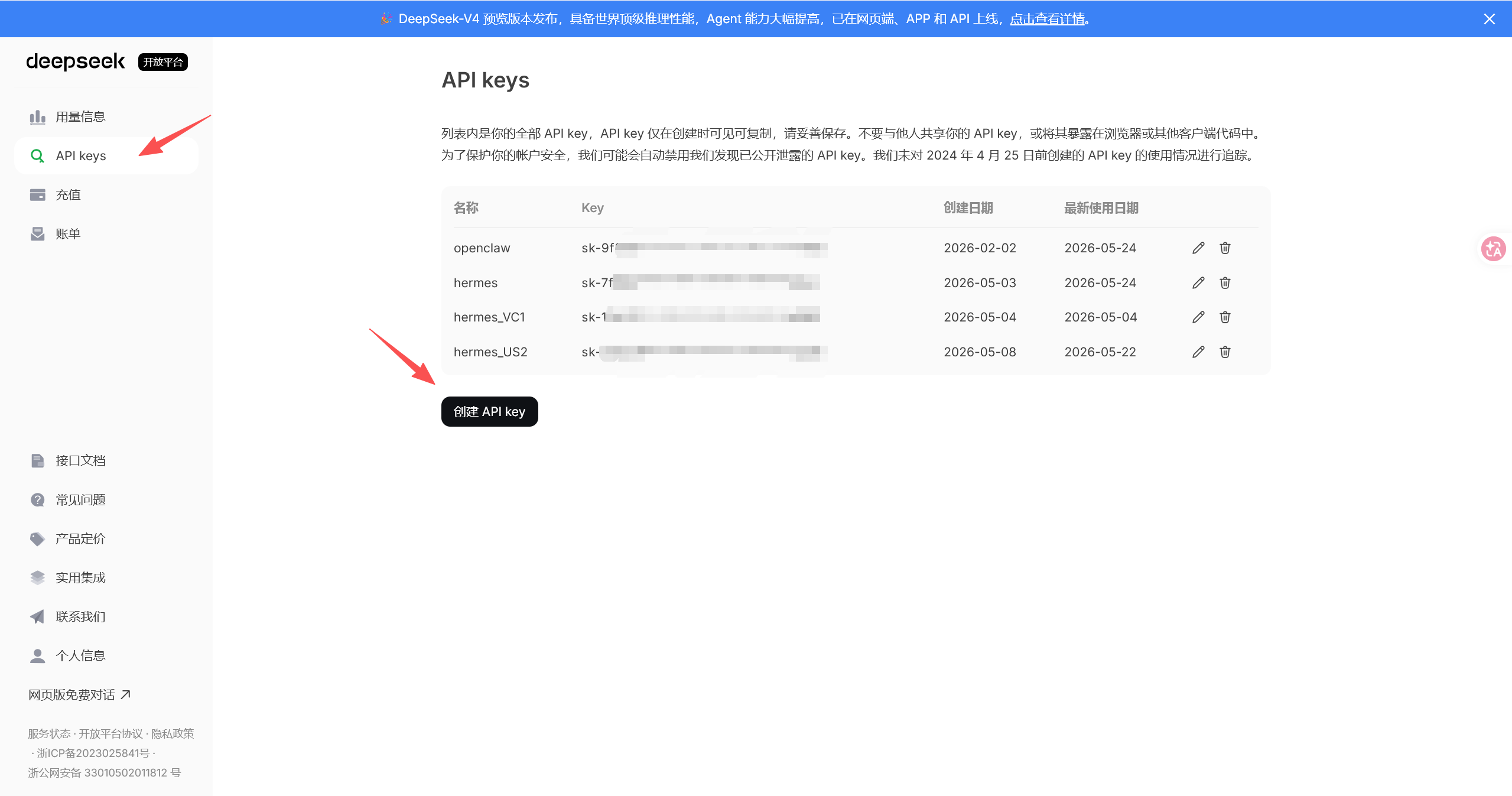Edit the openclaw key name
Image resolution: width=1512 pixels, height=796 pixels.
coord(1198,248)
